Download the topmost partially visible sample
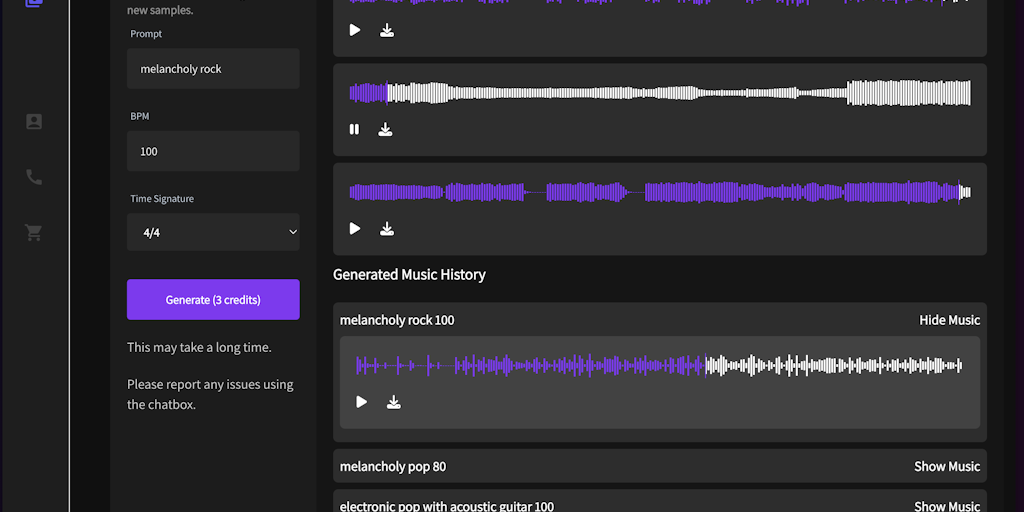The height and width of the screenshot is (512, 1024). click(x=387, y=30)
